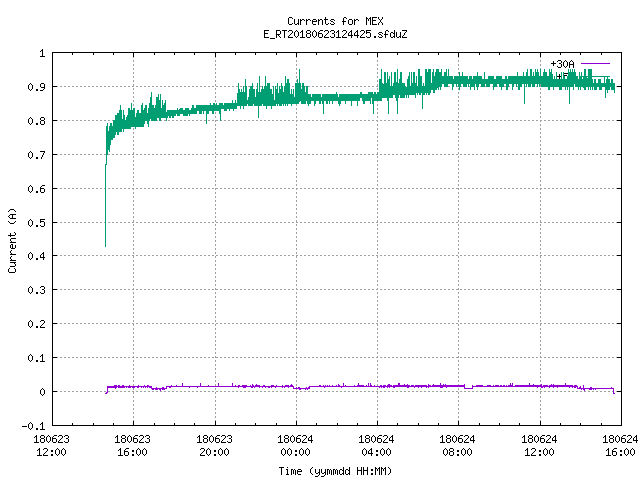Image resolution: width=640 pixels, height=480 pixels.
Task: Click the x-axis tick label "180623 16:00"
Action: click(132, 446)
